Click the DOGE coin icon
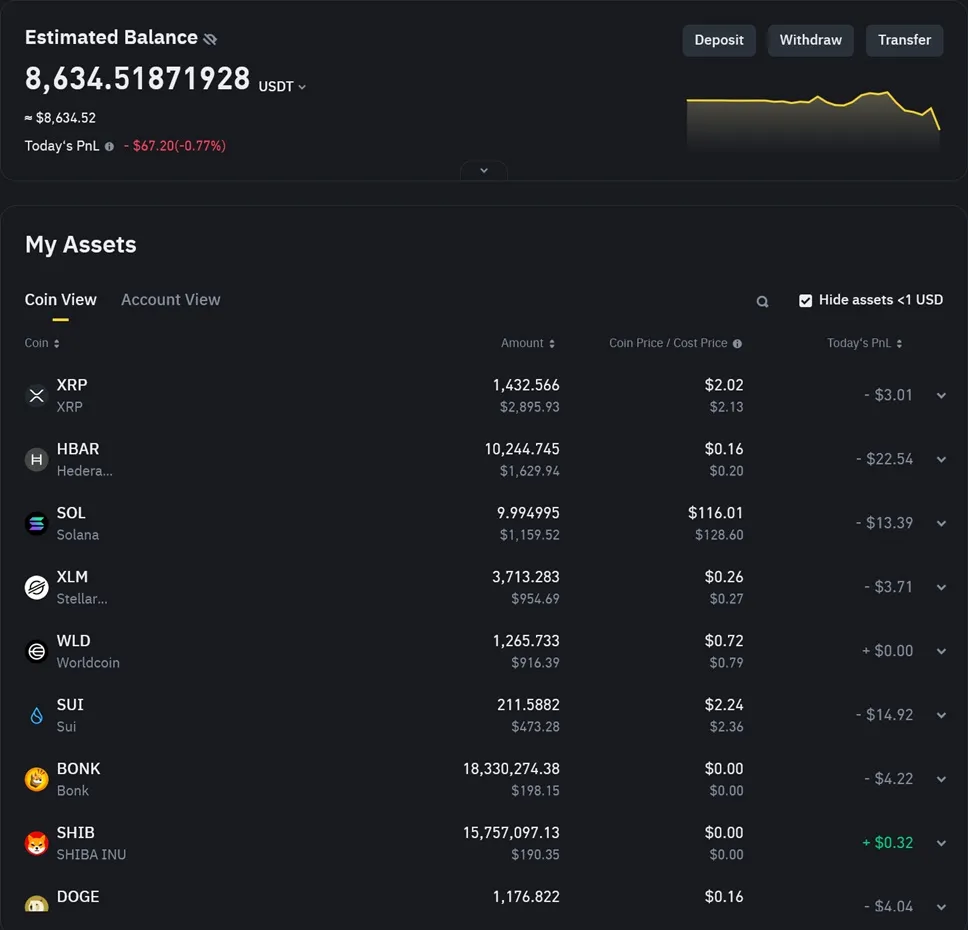968x930 pixels. tap(36, 904)
